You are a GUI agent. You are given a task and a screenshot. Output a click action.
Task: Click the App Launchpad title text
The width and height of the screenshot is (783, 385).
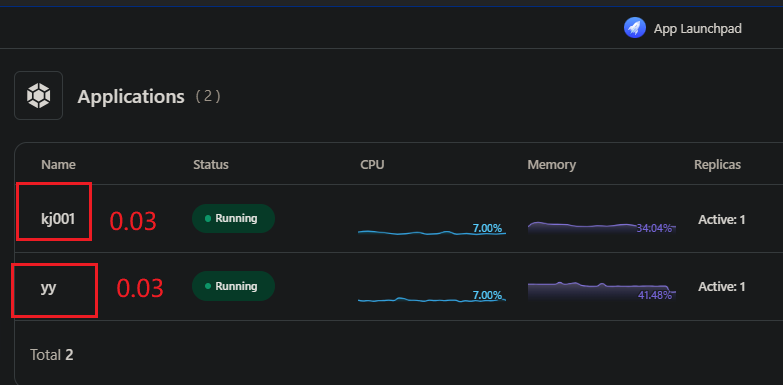tap(698, 28)
